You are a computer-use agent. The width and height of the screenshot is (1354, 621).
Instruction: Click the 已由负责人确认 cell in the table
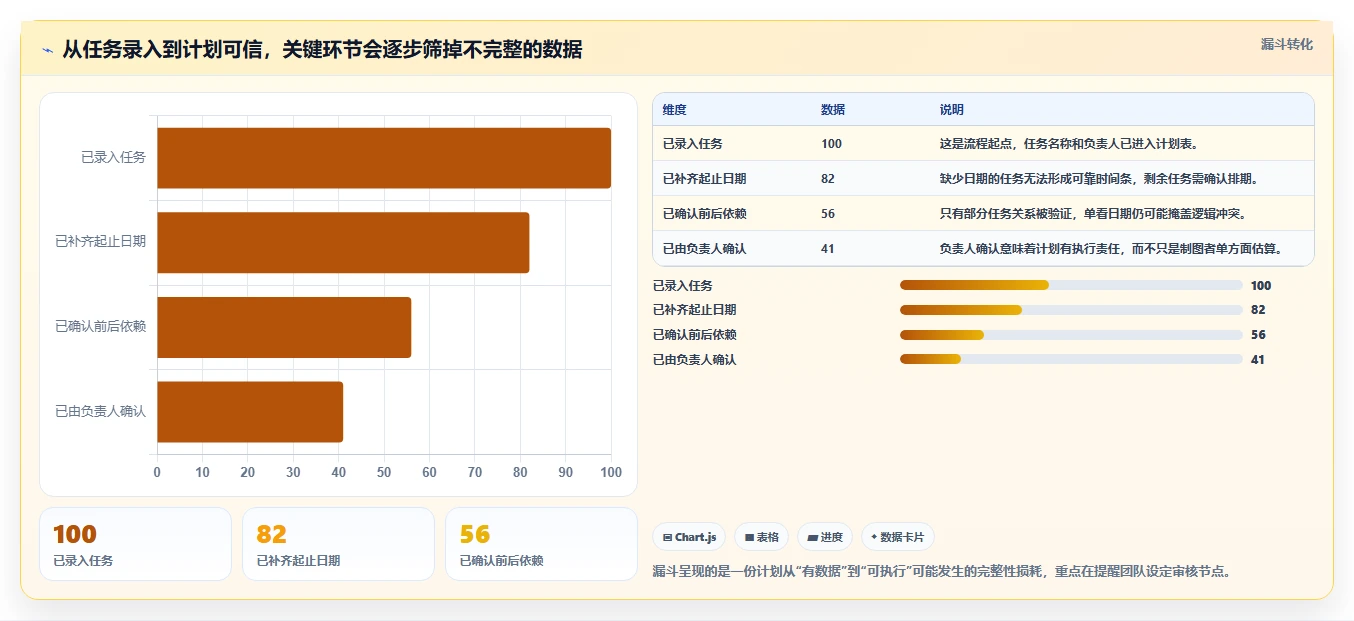coord(704,249)
